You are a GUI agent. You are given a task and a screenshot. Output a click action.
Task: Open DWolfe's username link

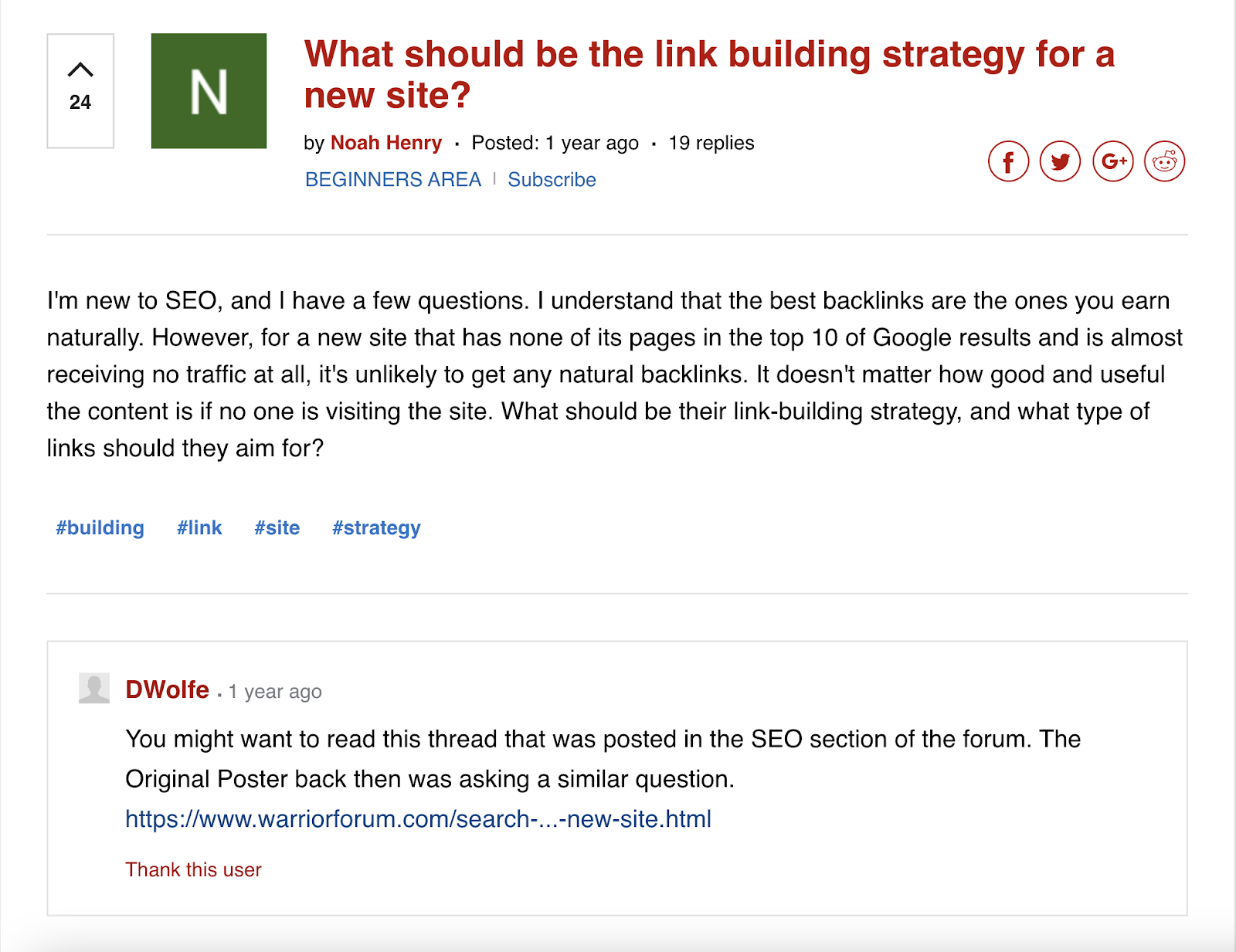[168, 690]
